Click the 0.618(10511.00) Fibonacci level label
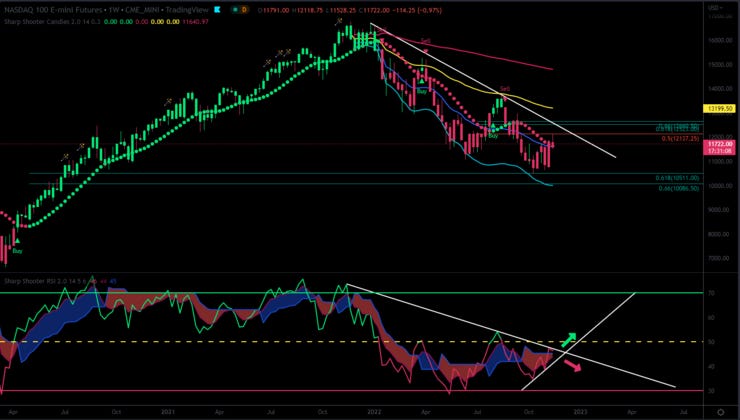Screen dimensions: 740x420 (x=677, y=178)
